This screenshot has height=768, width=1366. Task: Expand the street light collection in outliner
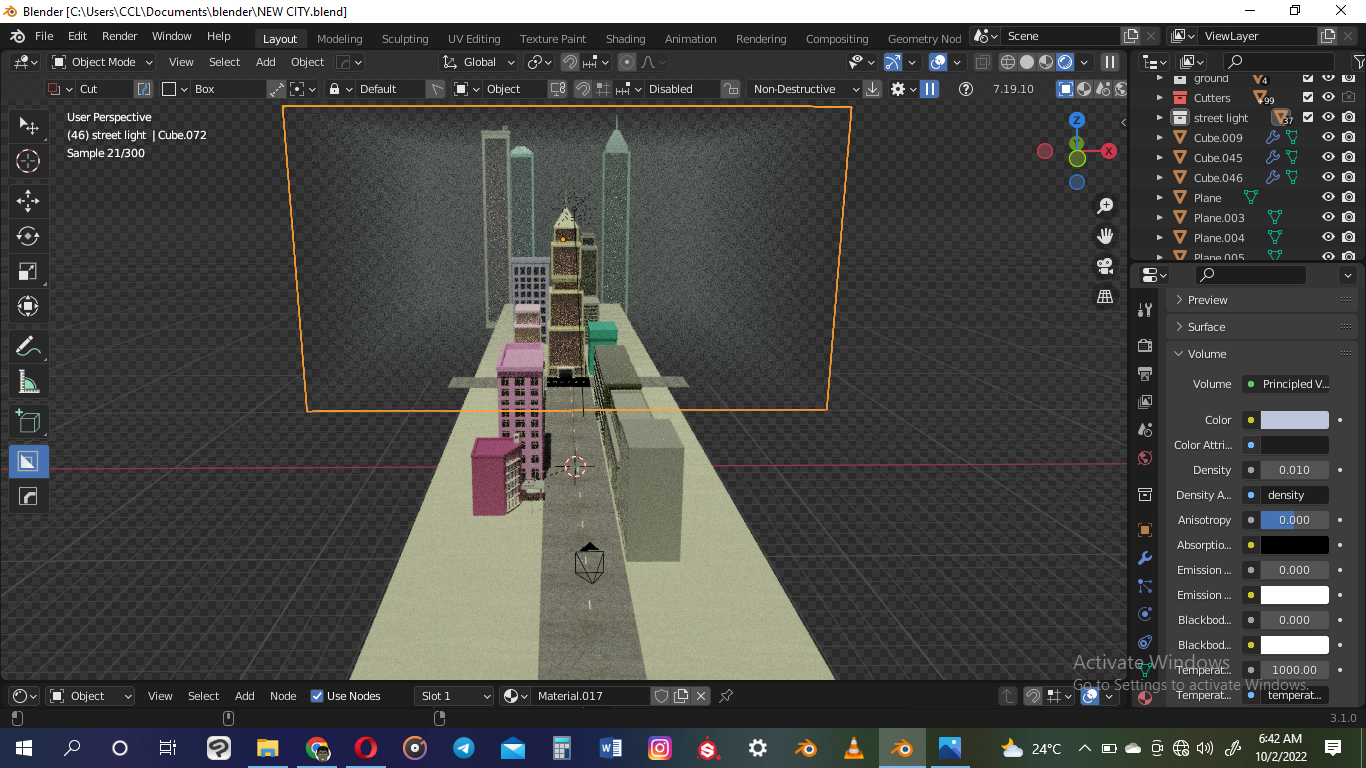pyautogui.click(x=1160, y=117)
